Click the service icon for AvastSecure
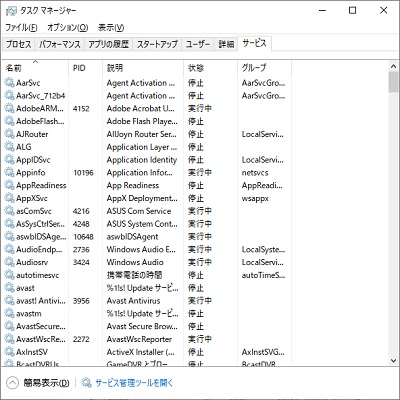400x400 pixels. [x=9, y=326]
